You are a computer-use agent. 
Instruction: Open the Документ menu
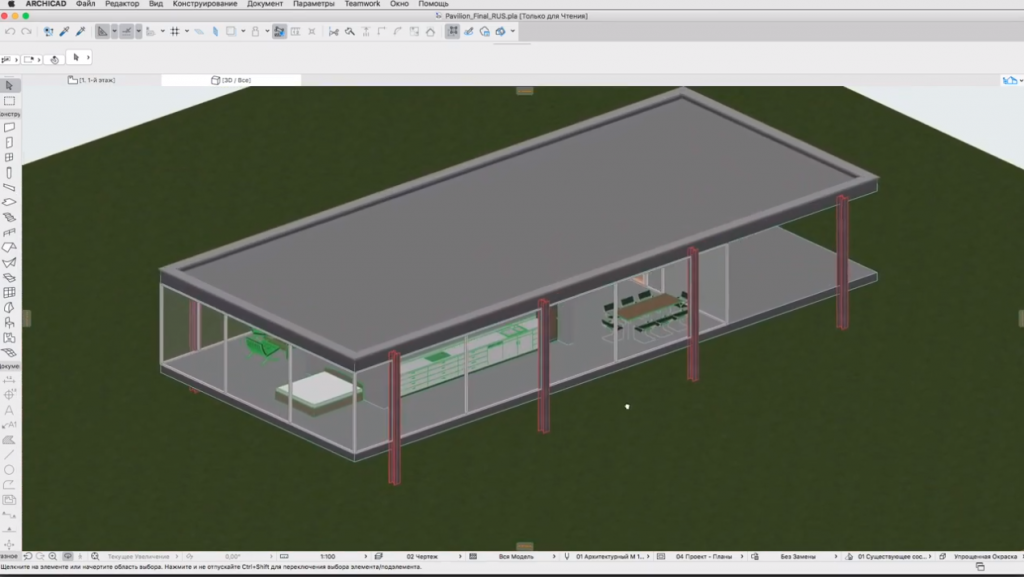point(265,4)
